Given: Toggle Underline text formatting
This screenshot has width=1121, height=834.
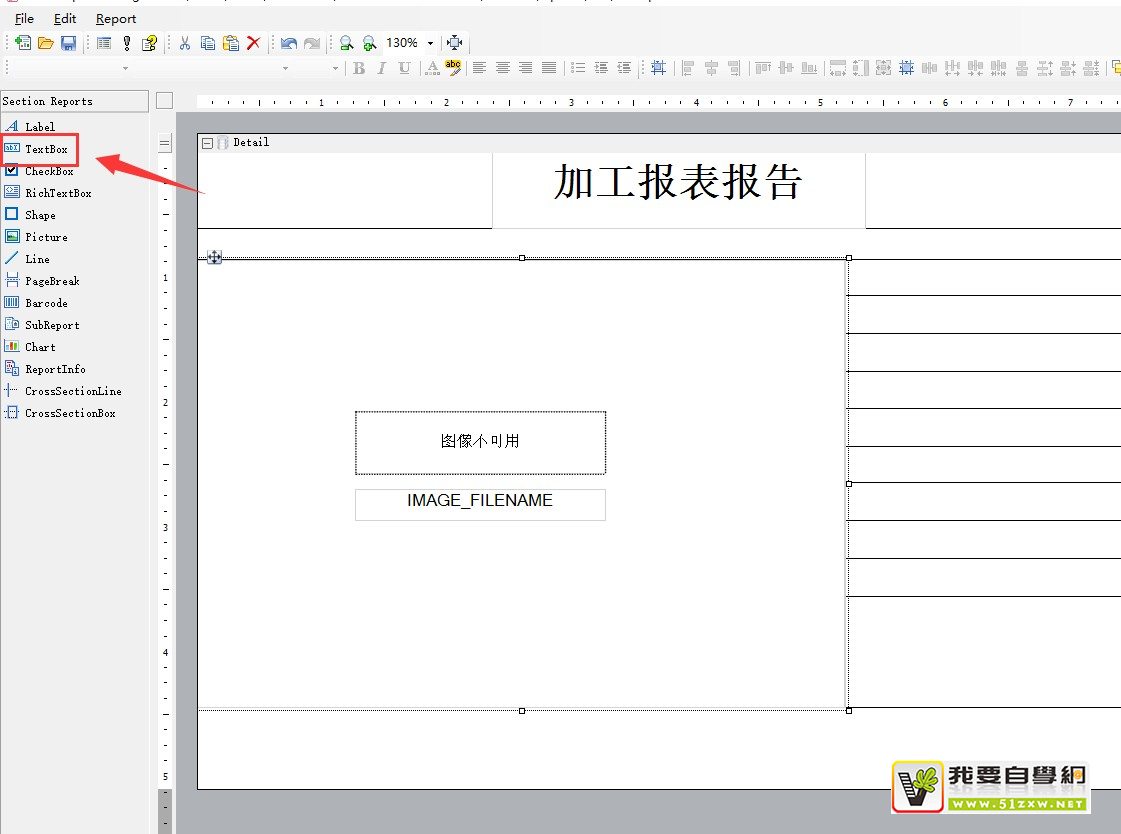Looking at the screenshot, I should 404,68.
